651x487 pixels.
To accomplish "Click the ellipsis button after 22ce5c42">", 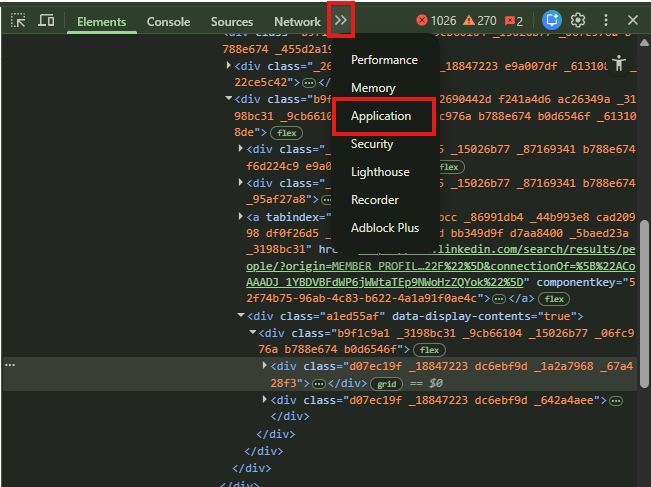I will pos(309,83).
